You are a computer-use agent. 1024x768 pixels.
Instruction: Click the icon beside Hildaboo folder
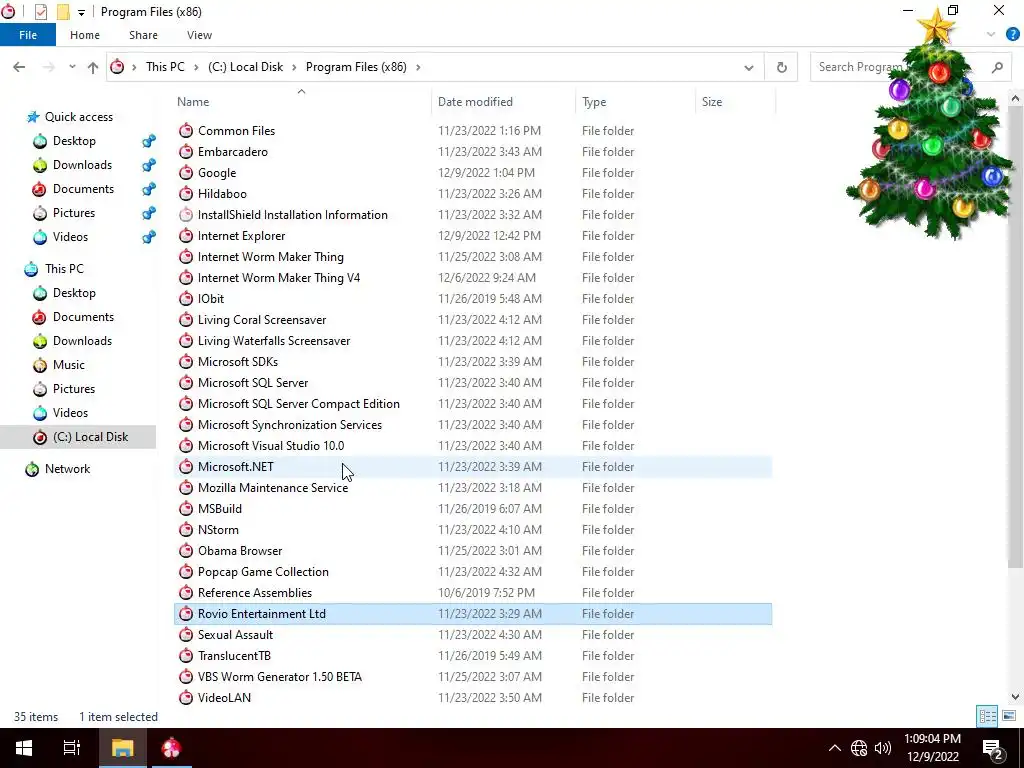(186, 193)
